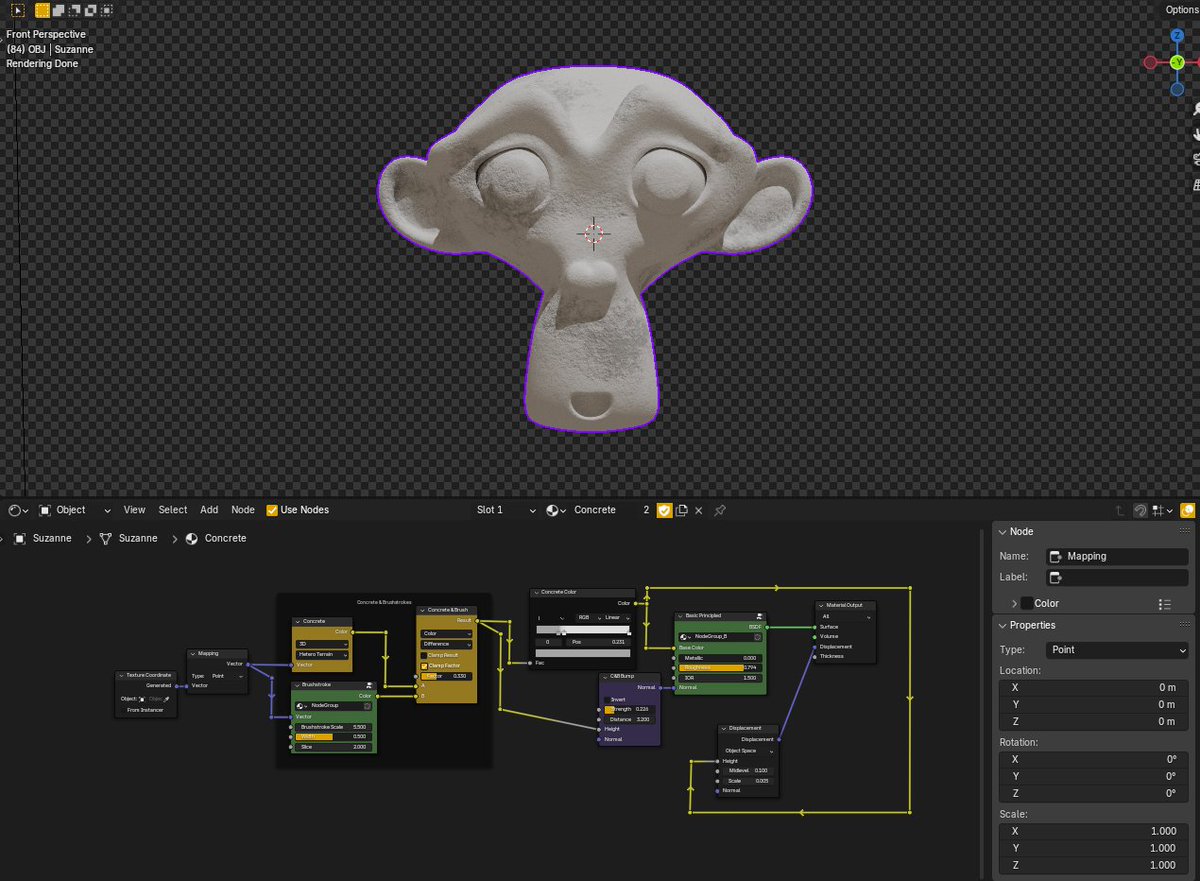
Task: Click the material user count 2 button
Action: [646, 510]
